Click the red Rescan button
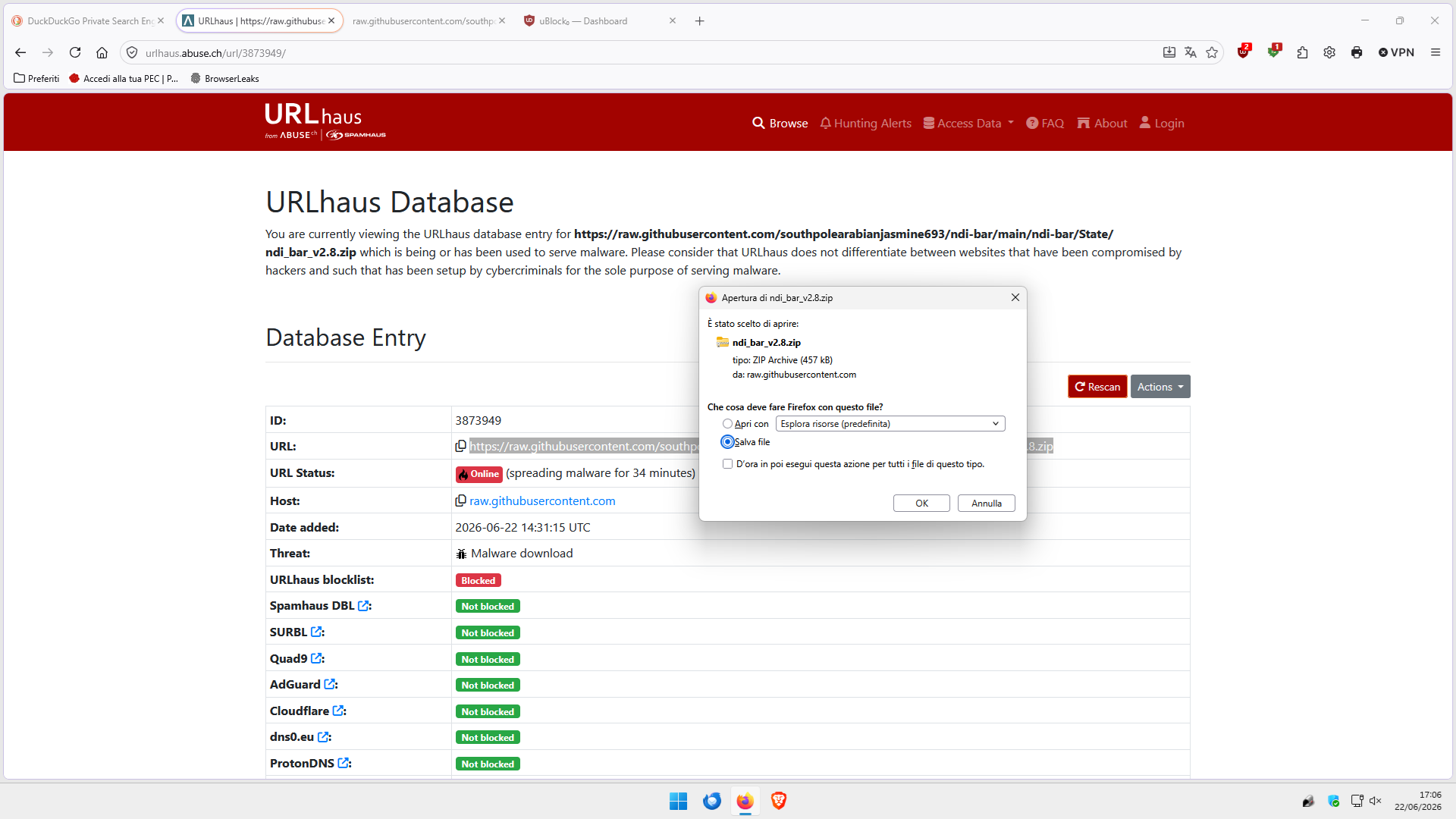 pos(1097,387)
